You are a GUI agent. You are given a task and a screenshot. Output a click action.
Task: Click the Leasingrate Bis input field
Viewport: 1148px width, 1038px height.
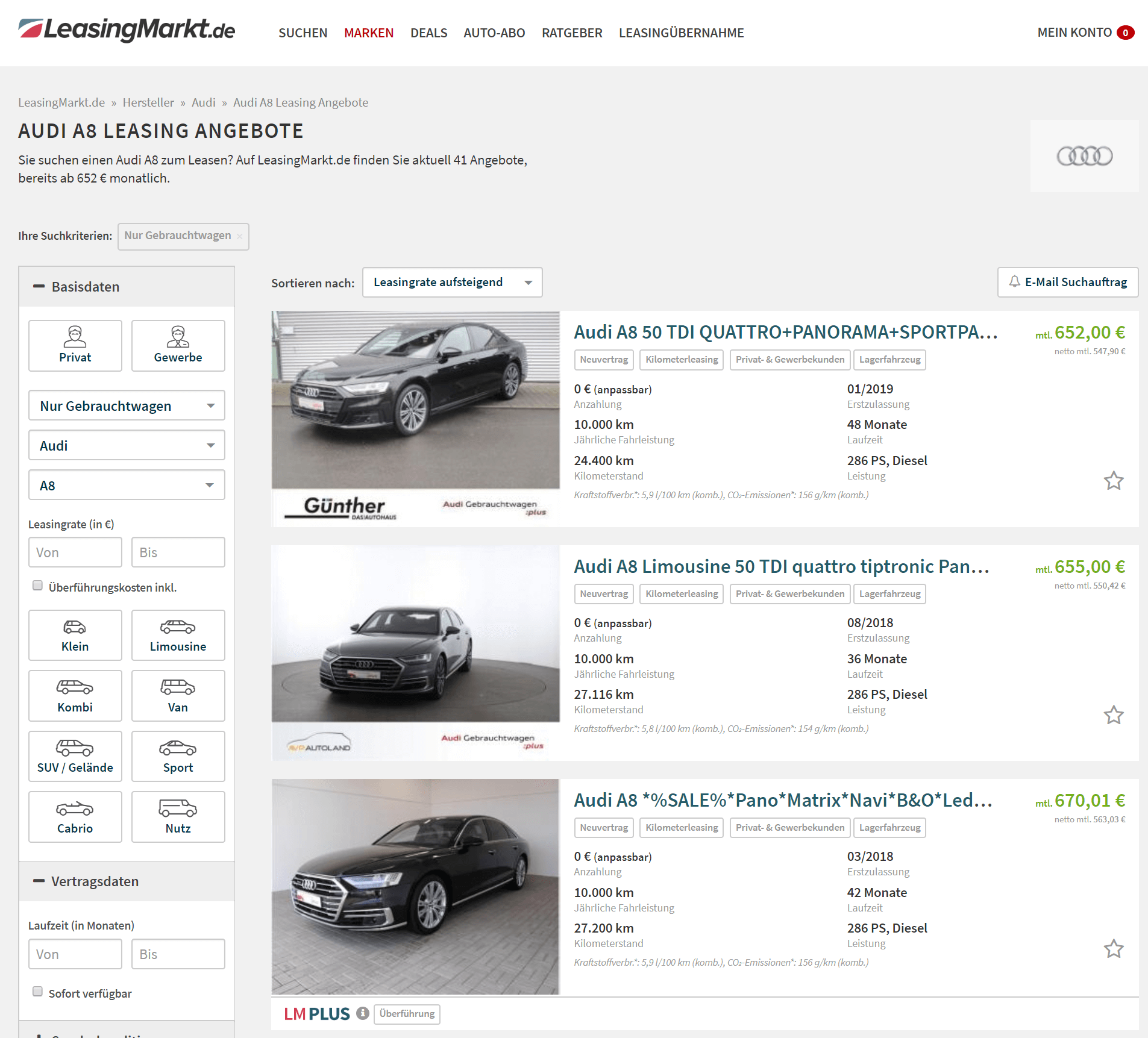(x=178, y=552)
